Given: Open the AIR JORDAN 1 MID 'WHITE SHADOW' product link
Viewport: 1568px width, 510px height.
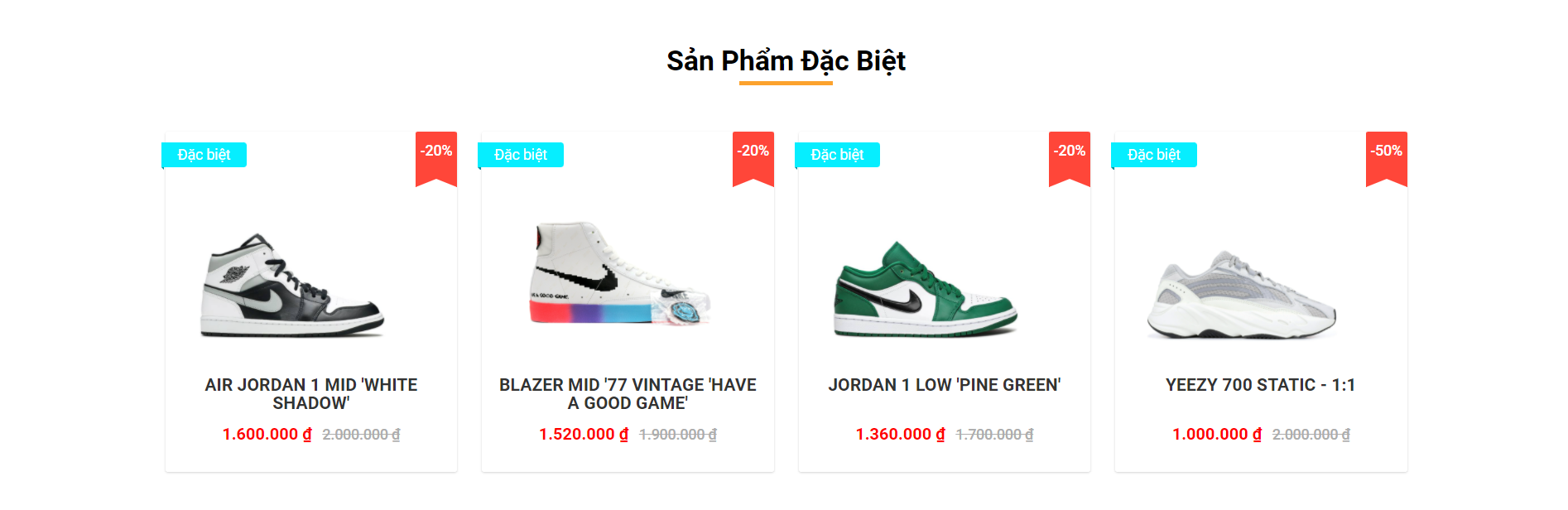Looking at the screenshot, I should click(311, 395).
